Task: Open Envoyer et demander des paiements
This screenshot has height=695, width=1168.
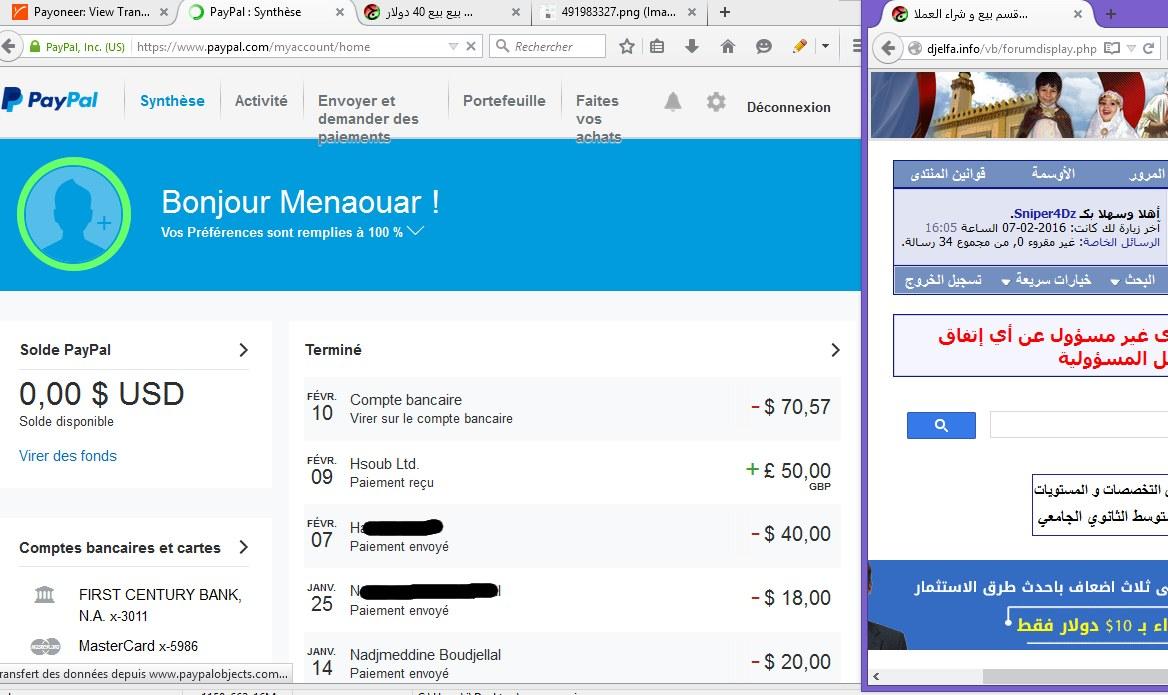Action: [368, 118]
